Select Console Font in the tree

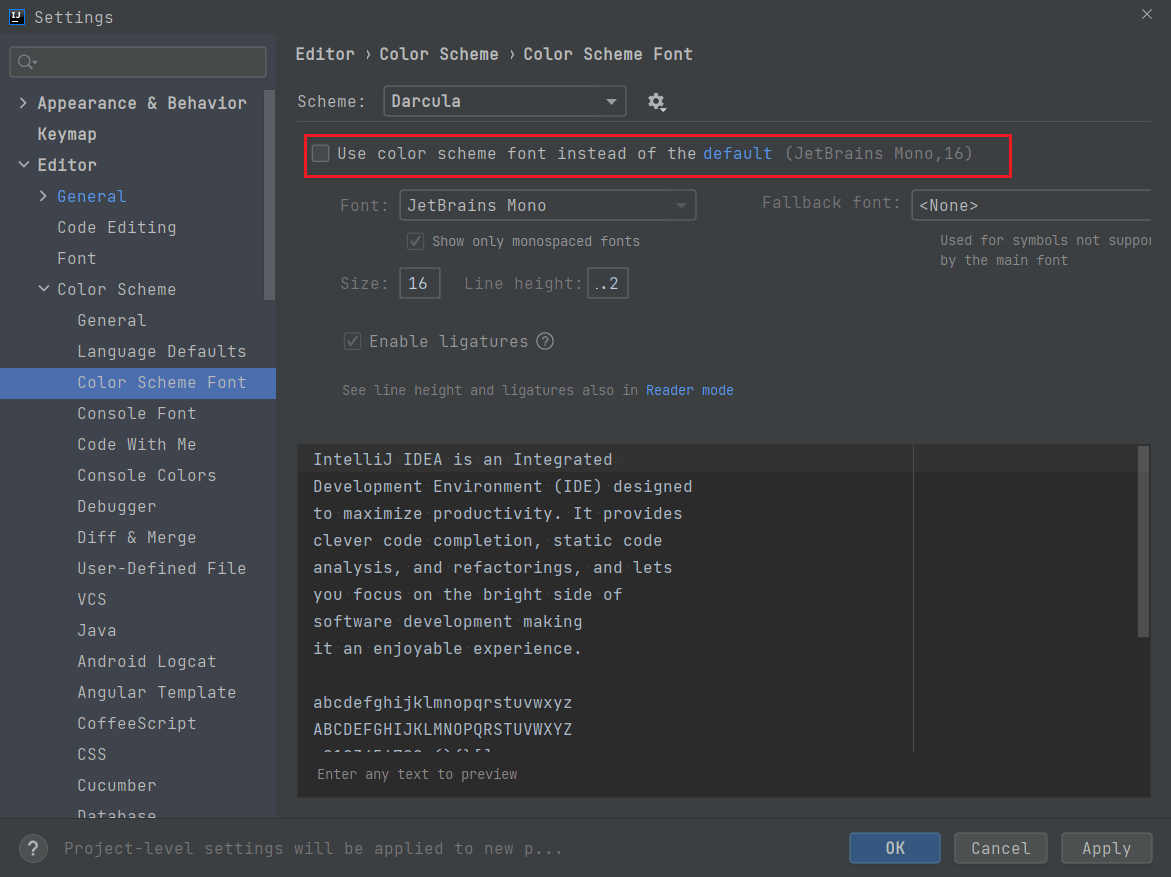[137, 413]
